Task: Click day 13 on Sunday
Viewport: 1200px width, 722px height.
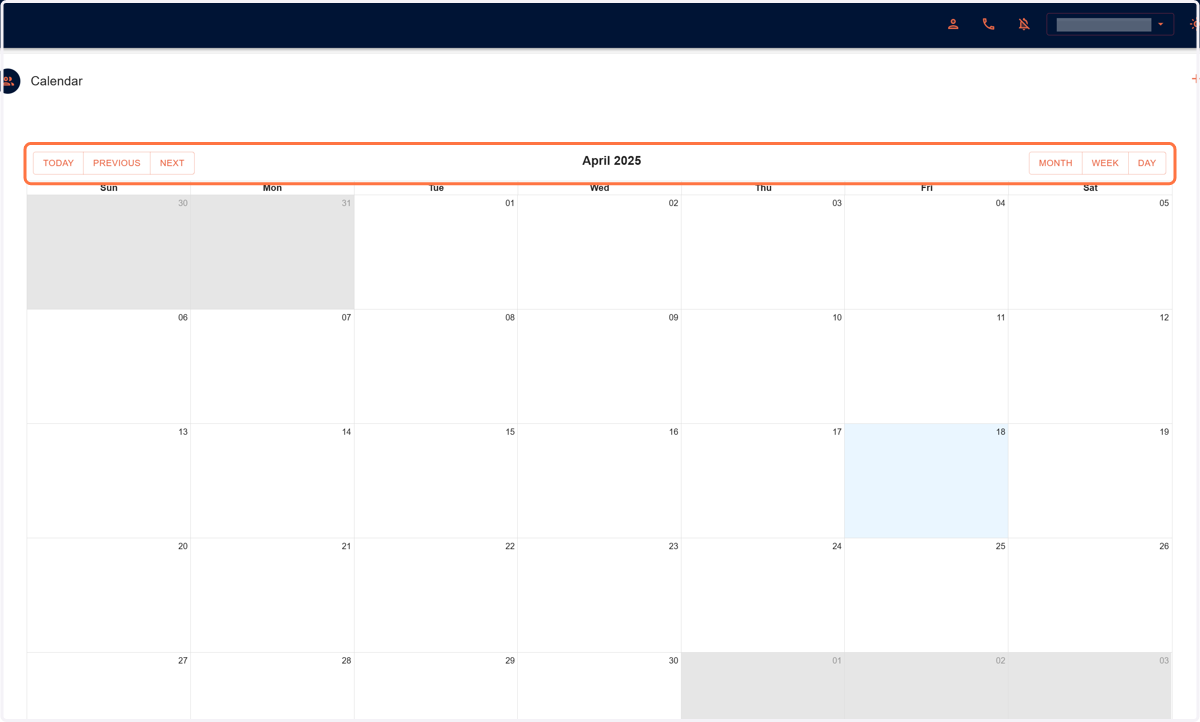Action: pos(109,481)
